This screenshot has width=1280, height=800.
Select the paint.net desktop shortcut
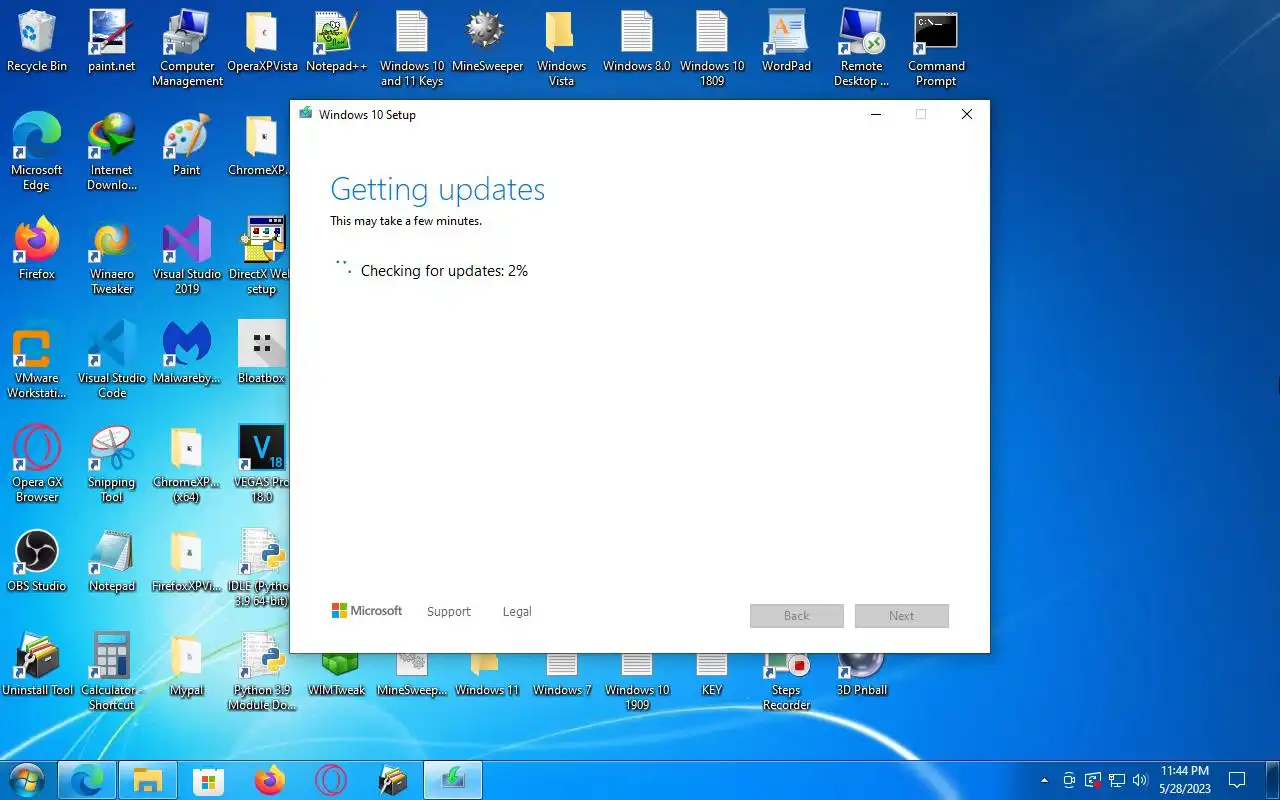click(112, 42)
